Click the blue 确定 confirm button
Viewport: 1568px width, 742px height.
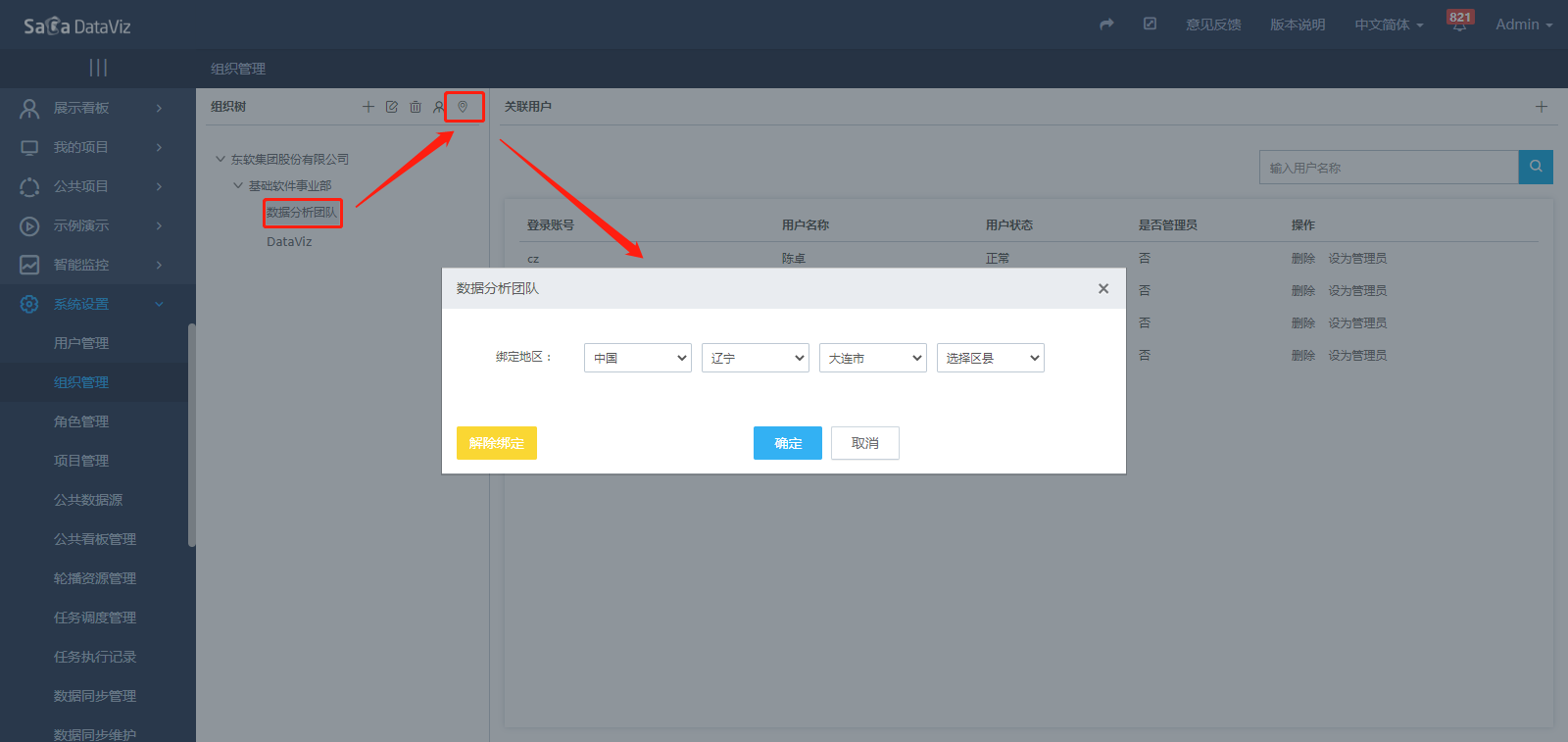(x=788, y=443)
